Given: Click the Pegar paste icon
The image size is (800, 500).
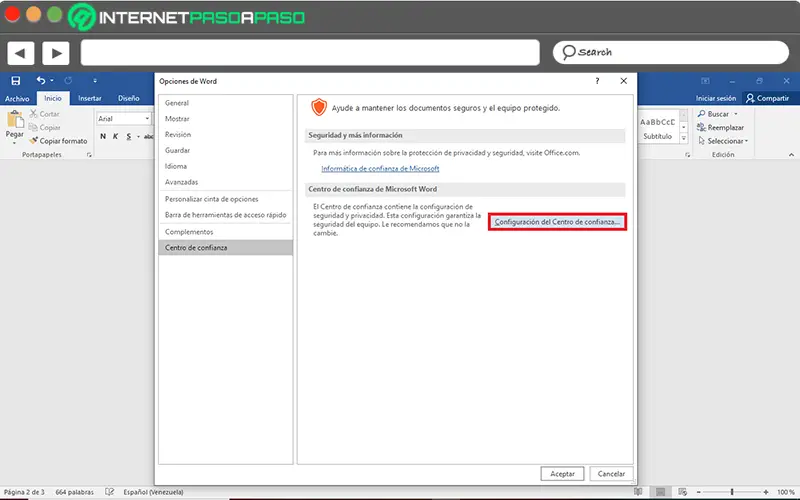Looking at the screenshot, I should click(15, 120).
